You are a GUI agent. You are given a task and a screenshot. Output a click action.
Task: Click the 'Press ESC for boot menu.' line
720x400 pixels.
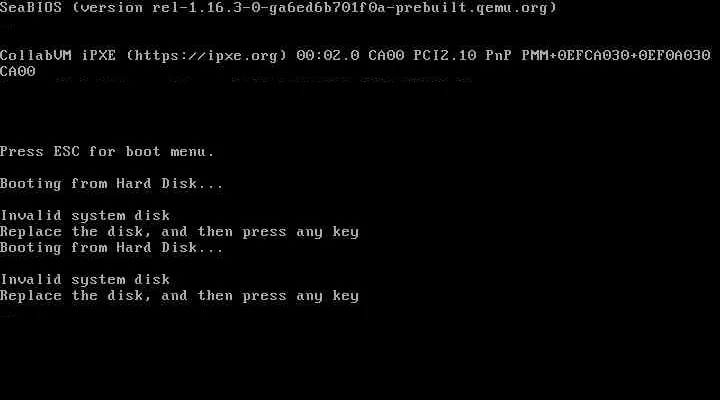(x=107, y=152)
